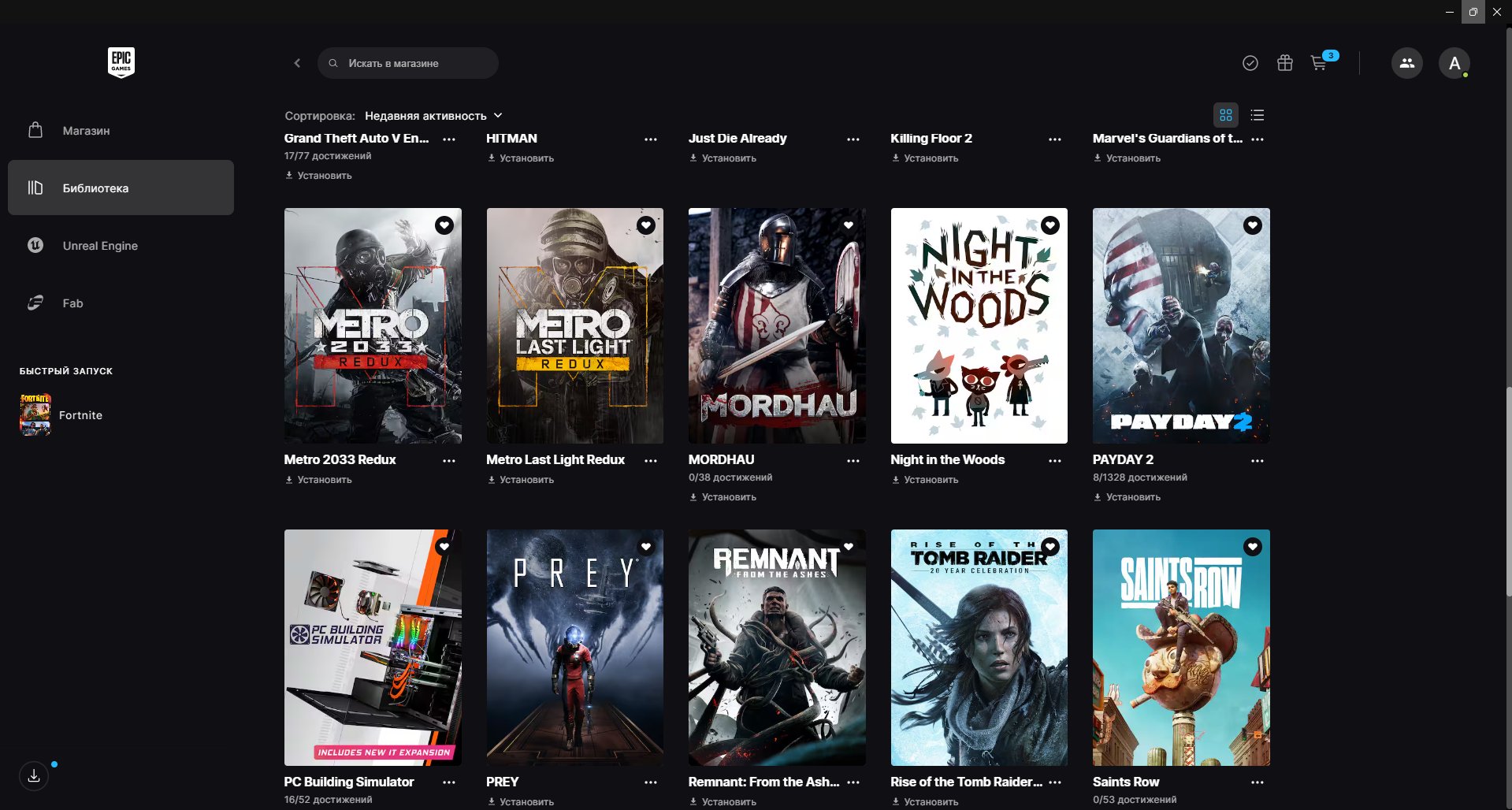
Task: Click the Epic Games logo
Action: tap(121, 62)
